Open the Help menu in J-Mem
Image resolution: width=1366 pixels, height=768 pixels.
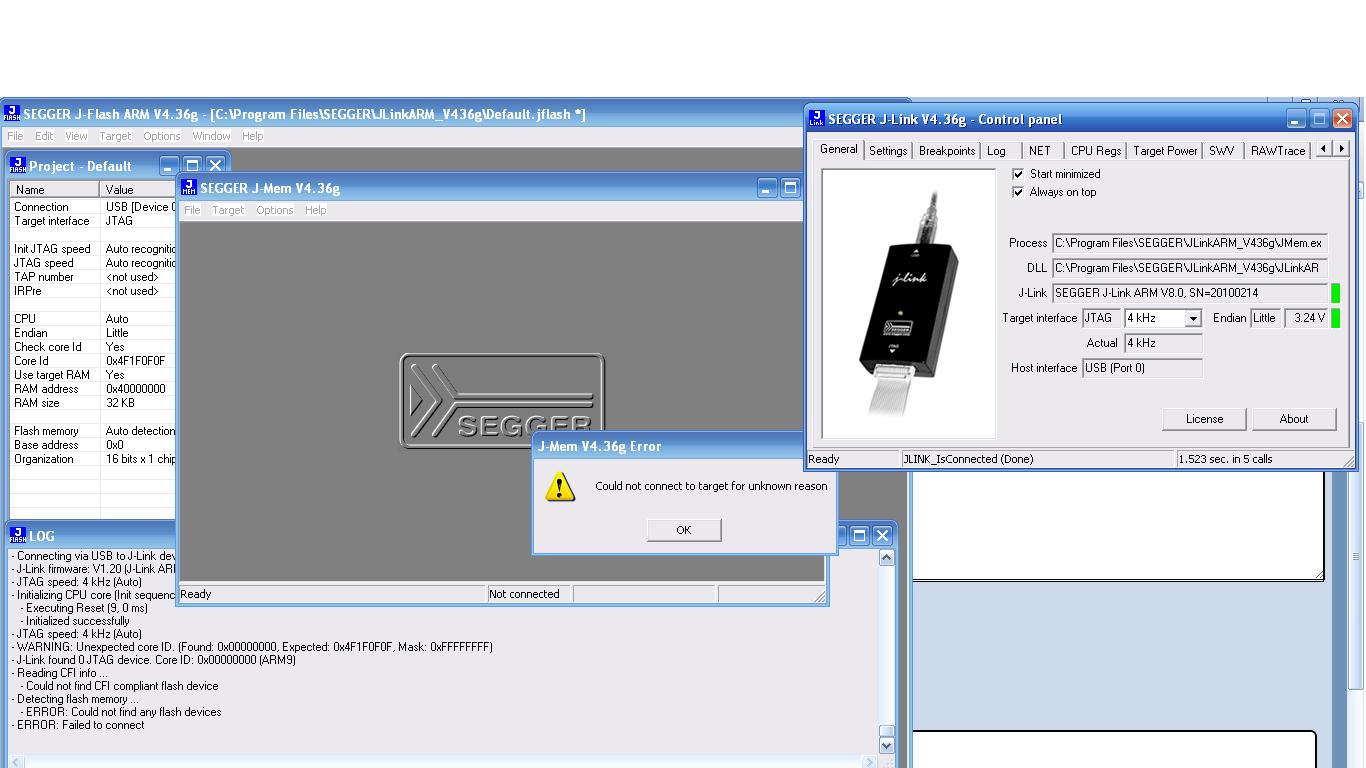tap(315, 210)
